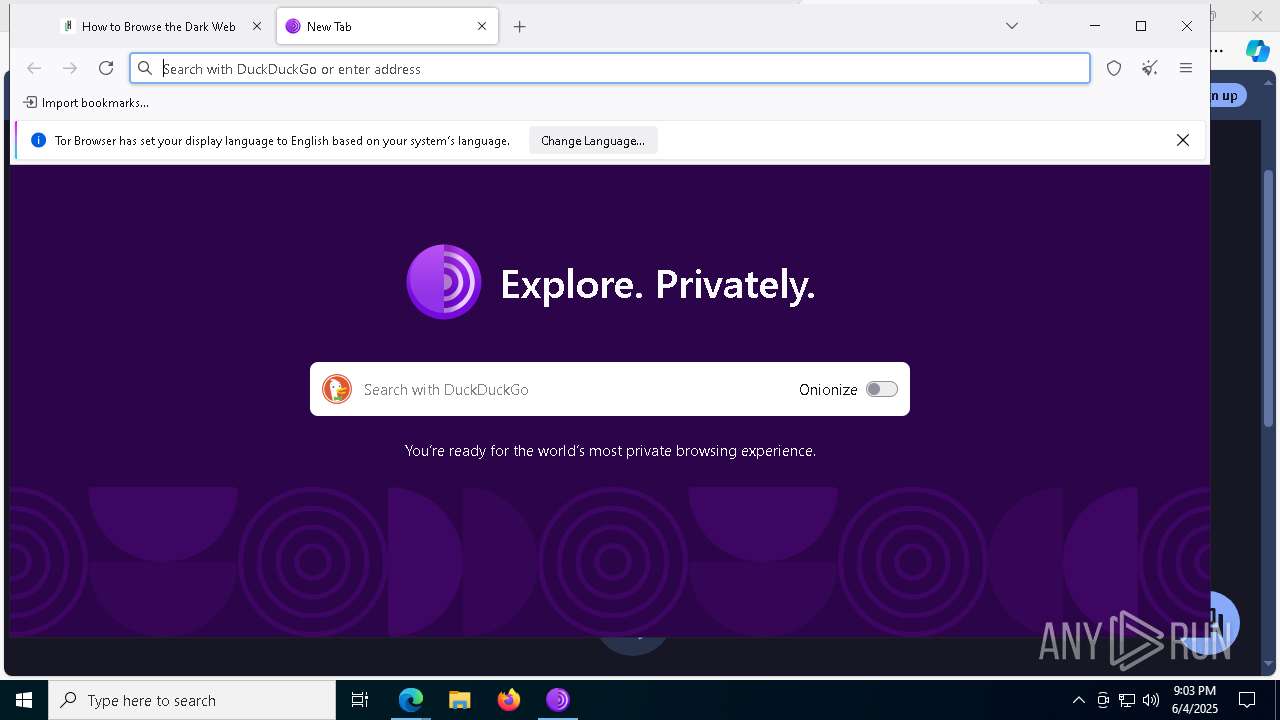Click the volume speaker tray icon
The width and height of the screenshot is (1280, 720).
1151,700
